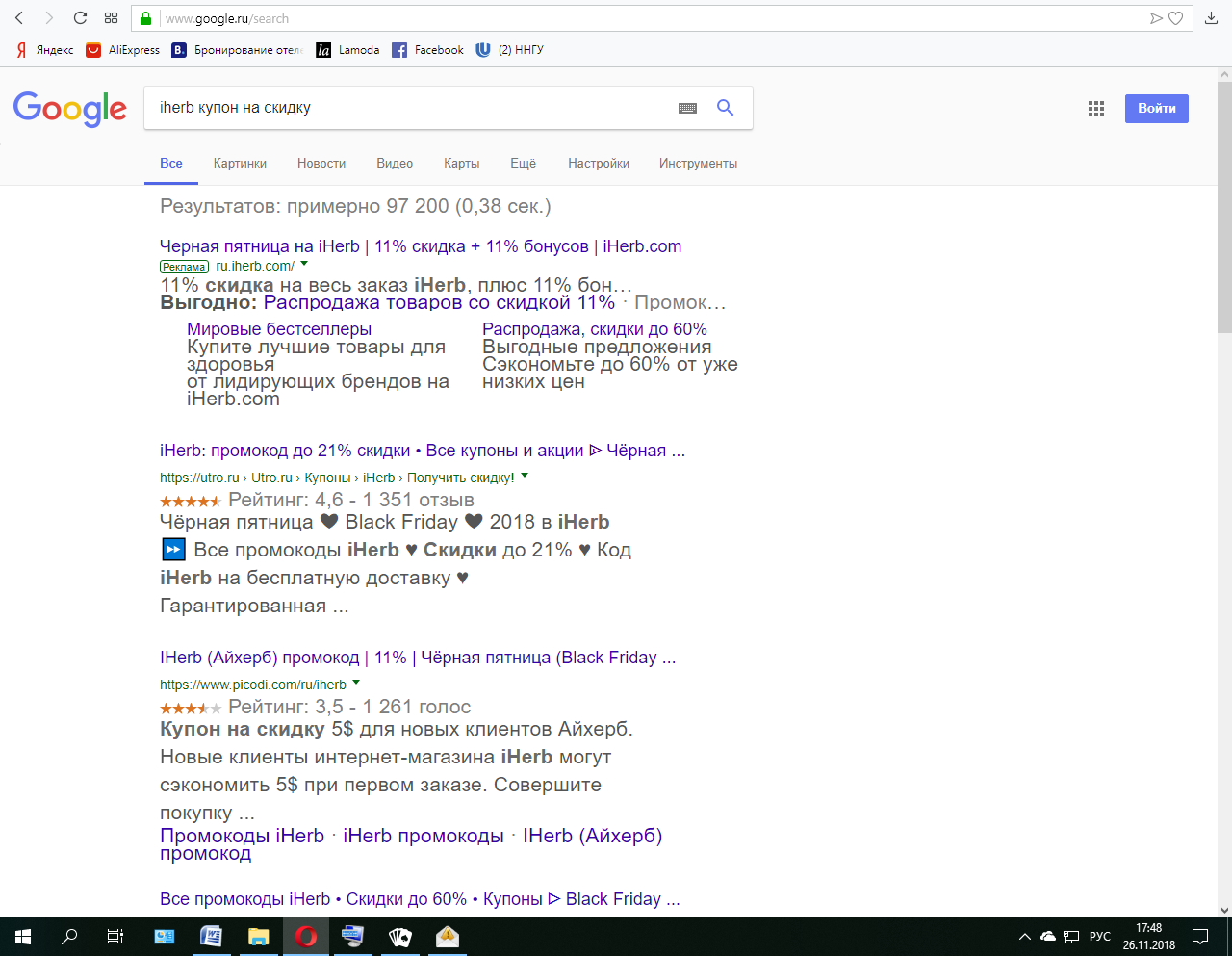
Task: Open the on-screen keyboard in search box
Action: pyautogui.click(x=687, y=109)
